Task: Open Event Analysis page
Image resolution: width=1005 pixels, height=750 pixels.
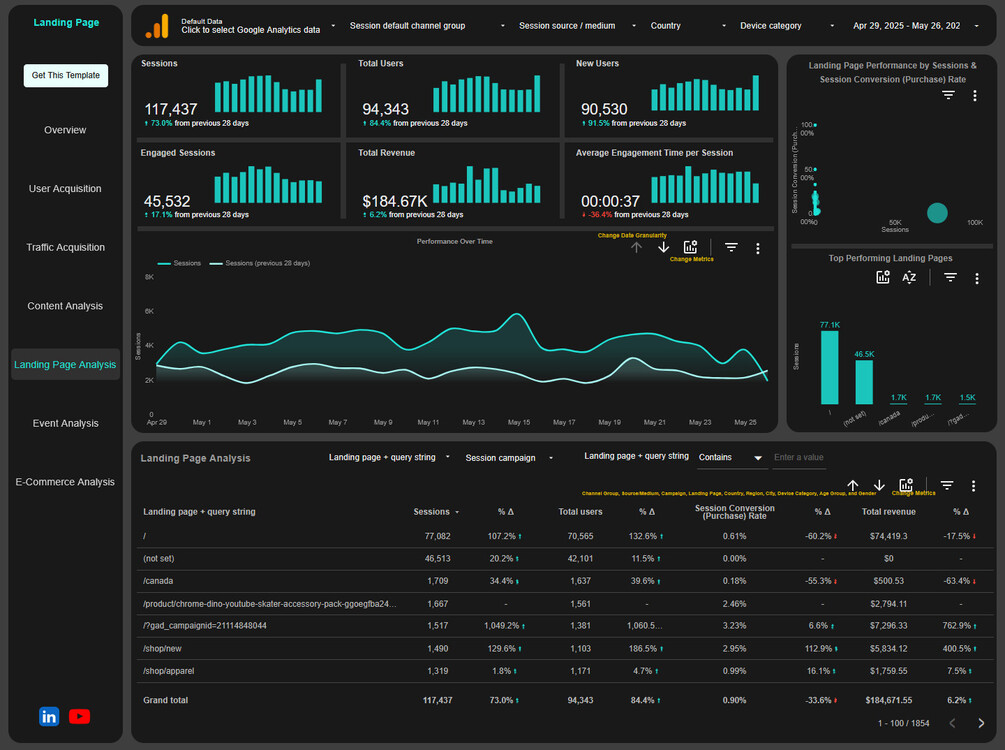Action: click(65, 423)
